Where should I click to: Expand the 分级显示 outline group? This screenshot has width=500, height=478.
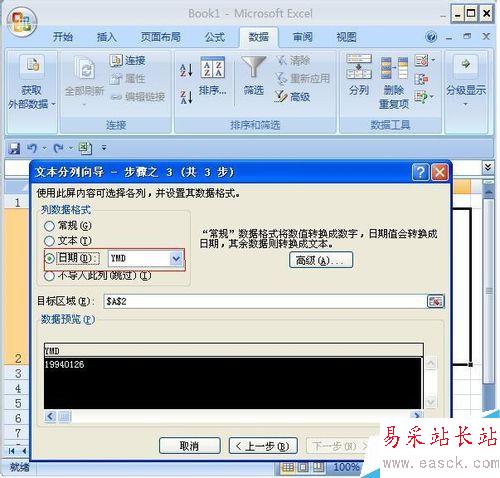coord(466,82)
